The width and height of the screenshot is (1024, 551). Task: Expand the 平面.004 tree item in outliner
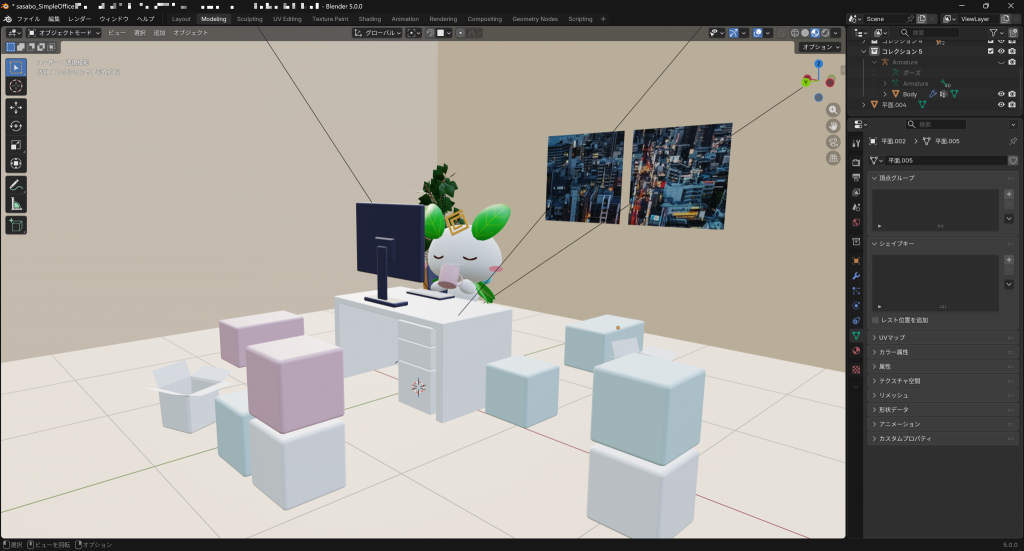tap(864, 104)
